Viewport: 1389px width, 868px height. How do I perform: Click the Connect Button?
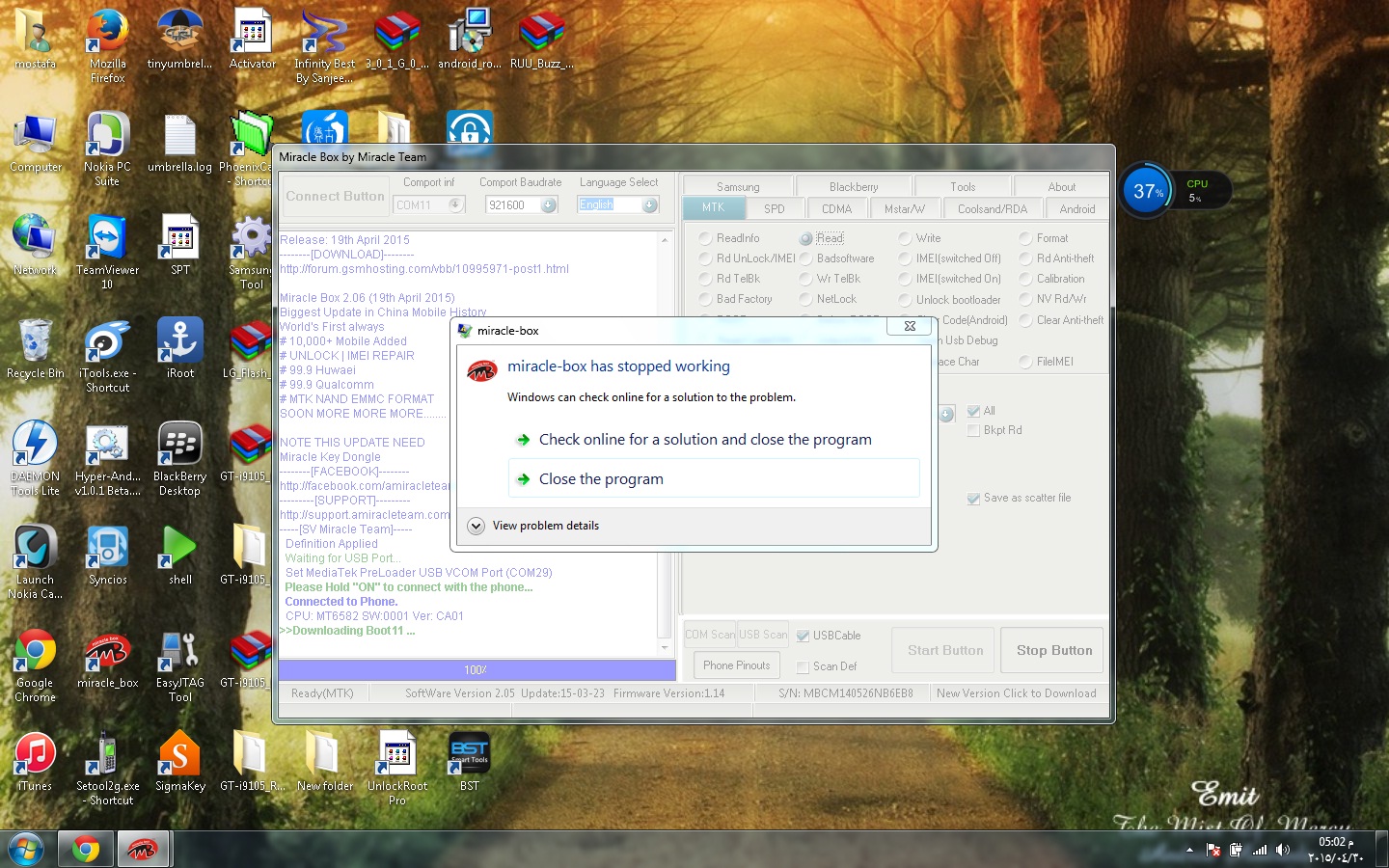335,196
